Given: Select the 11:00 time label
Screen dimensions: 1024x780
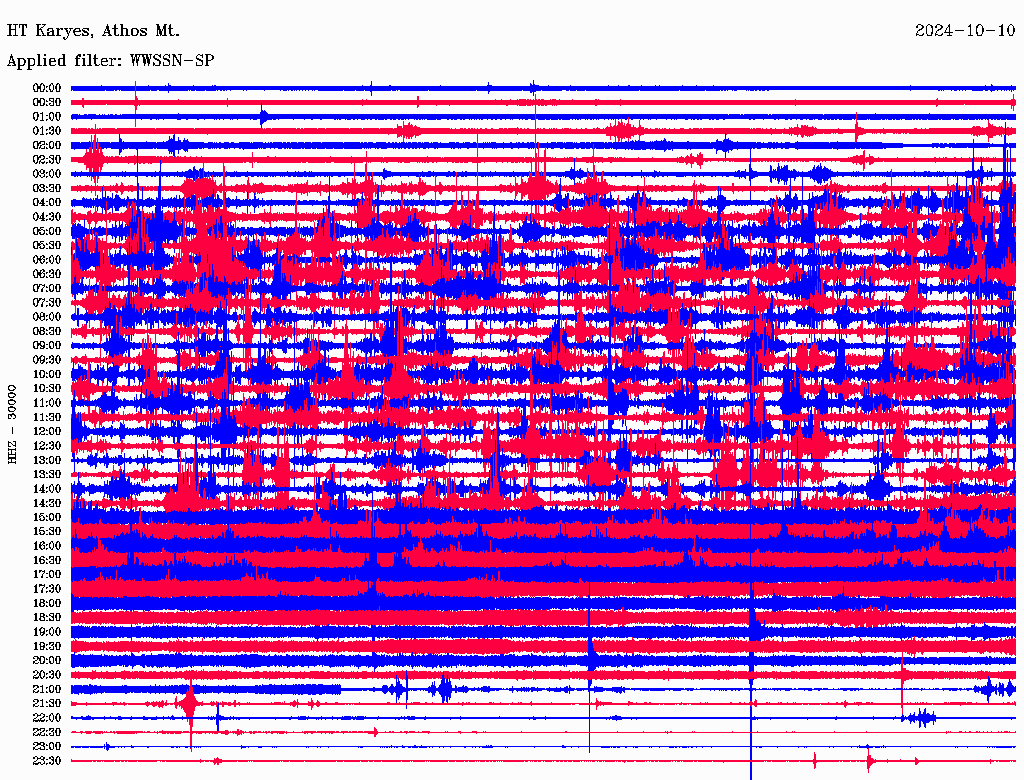Looking at the screenshot, I should pos(47,403).
